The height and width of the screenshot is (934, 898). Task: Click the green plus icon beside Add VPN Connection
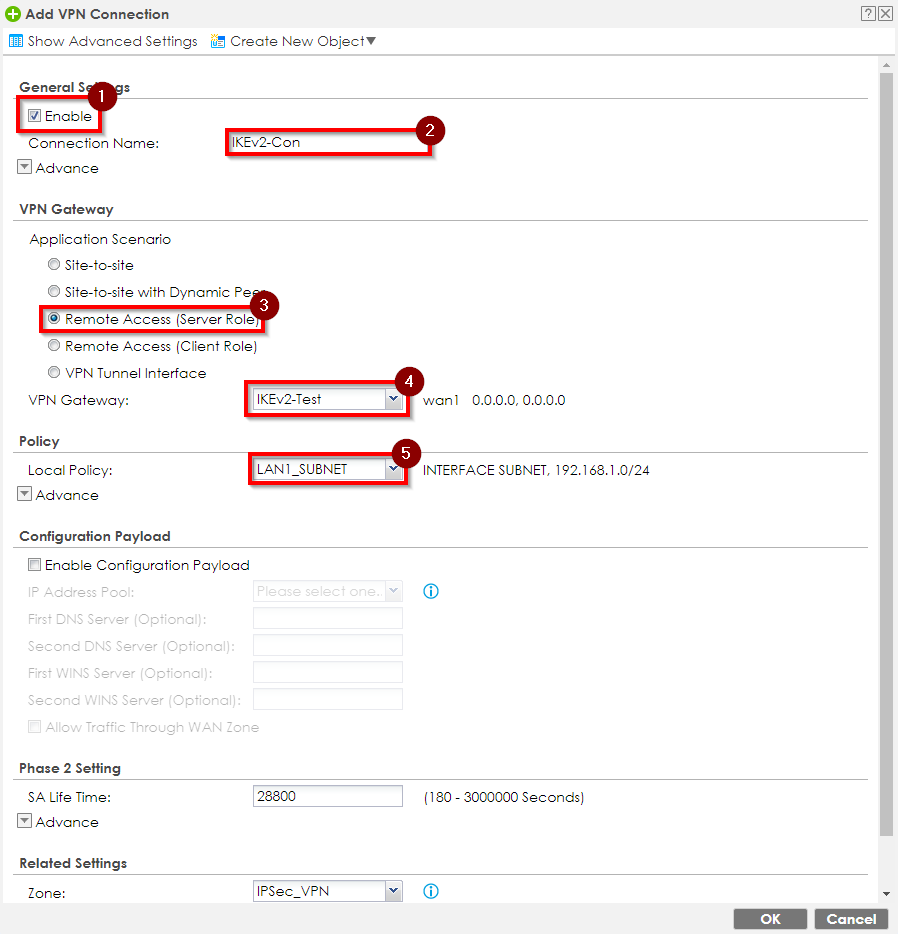(12, 14)
